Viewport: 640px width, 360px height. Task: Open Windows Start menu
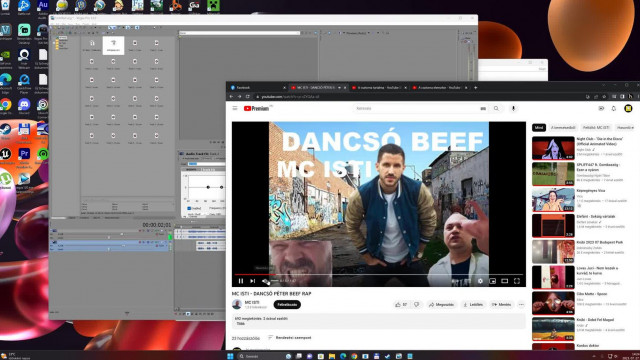click(x=230, y=356)
